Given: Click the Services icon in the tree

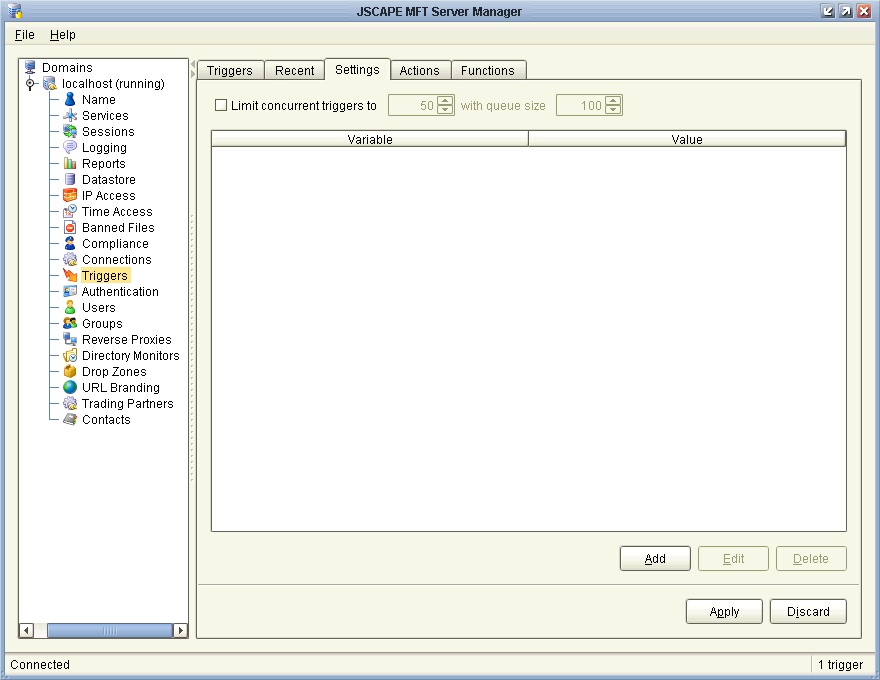Looking at the screenshot, I should point(70,116).
